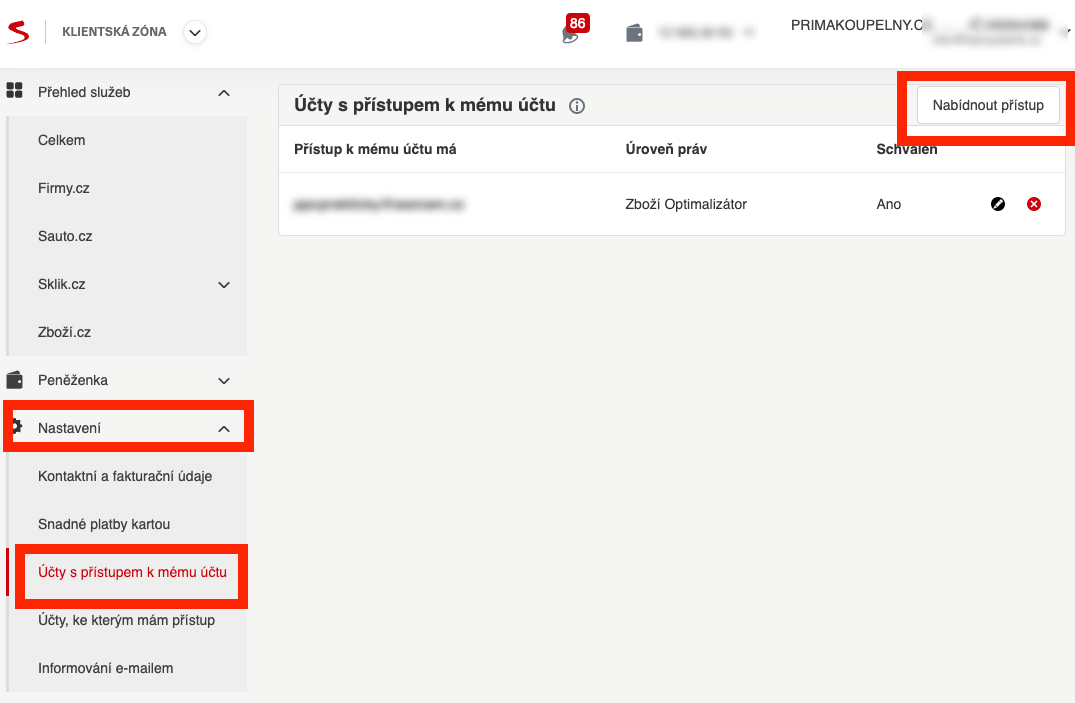
Task: Click the Klientská zóna title
Action: pyautogui.click(x=114, y=32)
